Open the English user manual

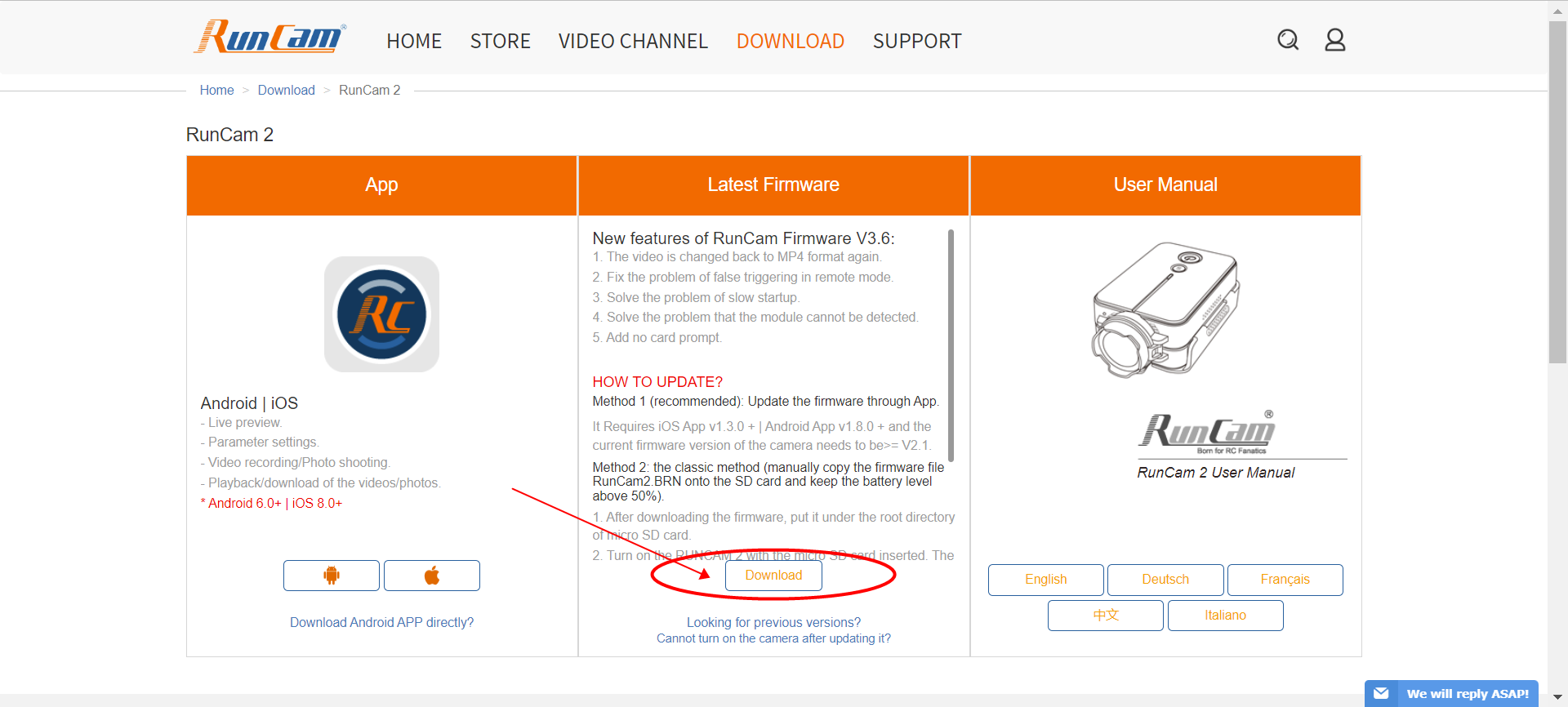[1045, 580]
